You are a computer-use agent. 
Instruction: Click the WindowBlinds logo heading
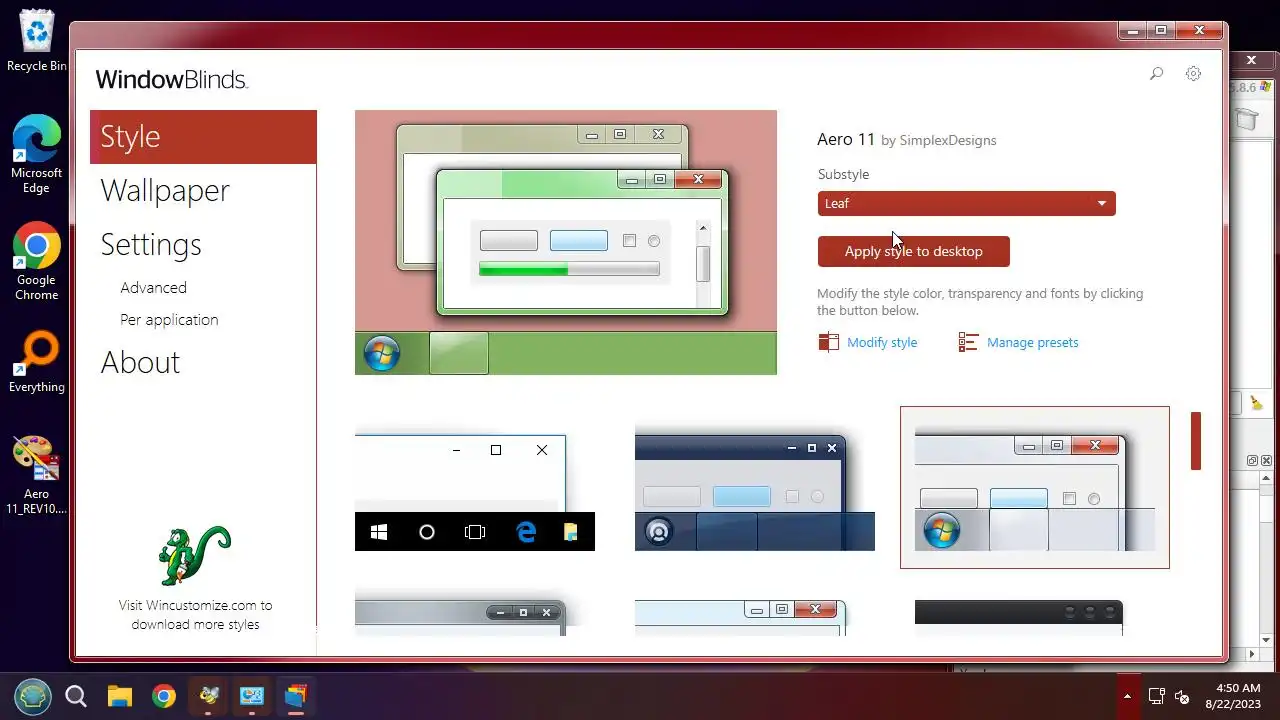point(171,79)
